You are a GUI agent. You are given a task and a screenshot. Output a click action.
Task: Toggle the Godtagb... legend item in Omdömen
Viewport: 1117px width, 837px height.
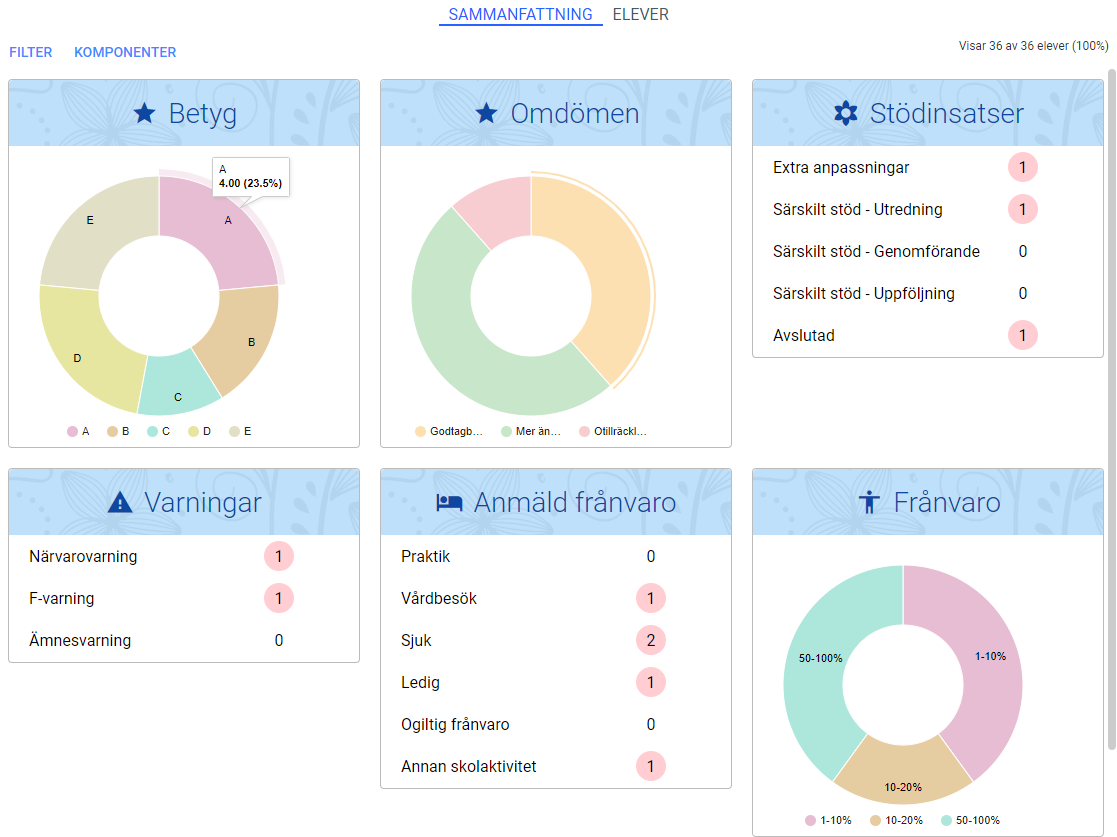point(449,431)
